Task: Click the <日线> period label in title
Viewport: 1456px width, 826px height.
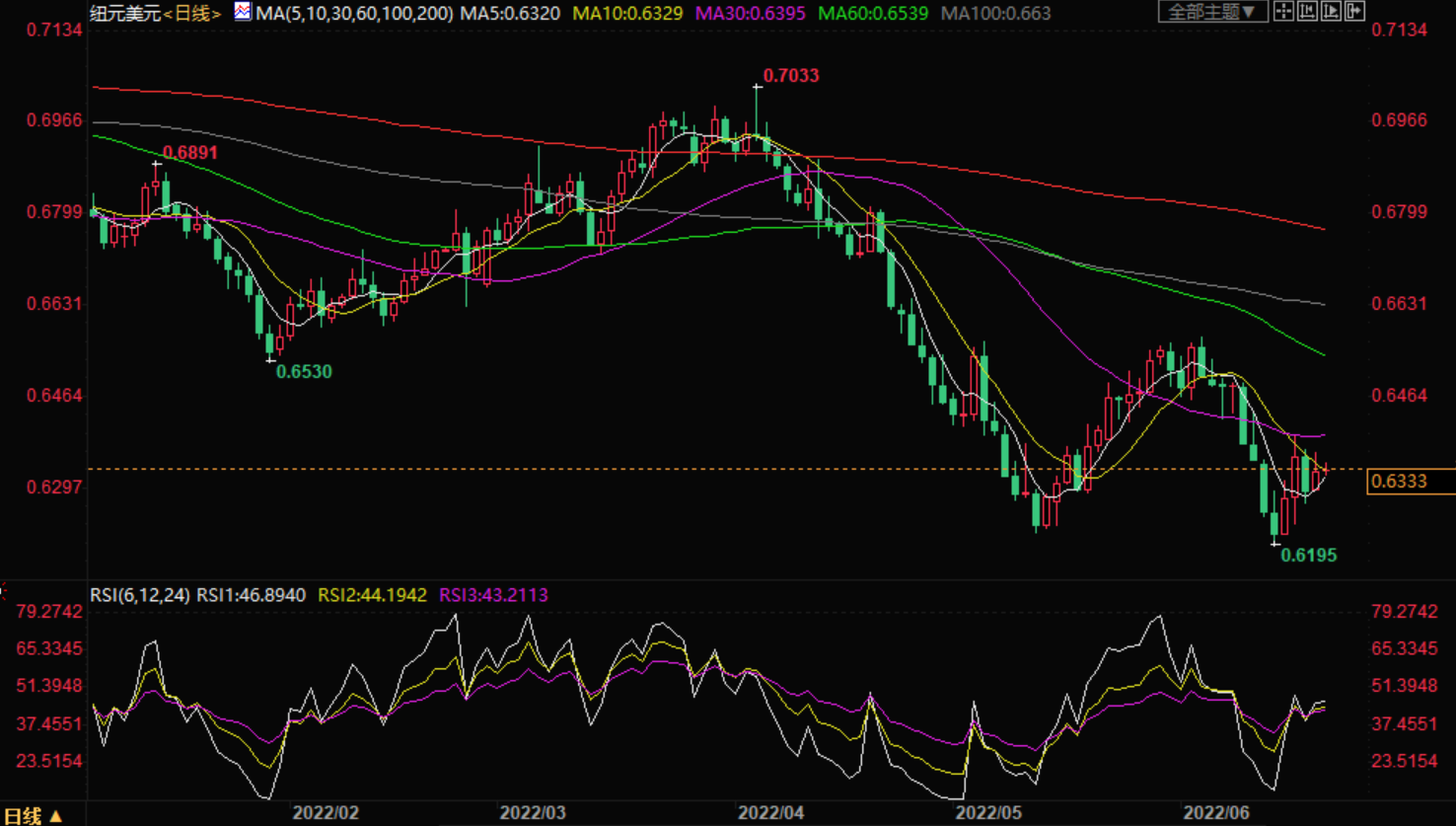Action: 192,14
